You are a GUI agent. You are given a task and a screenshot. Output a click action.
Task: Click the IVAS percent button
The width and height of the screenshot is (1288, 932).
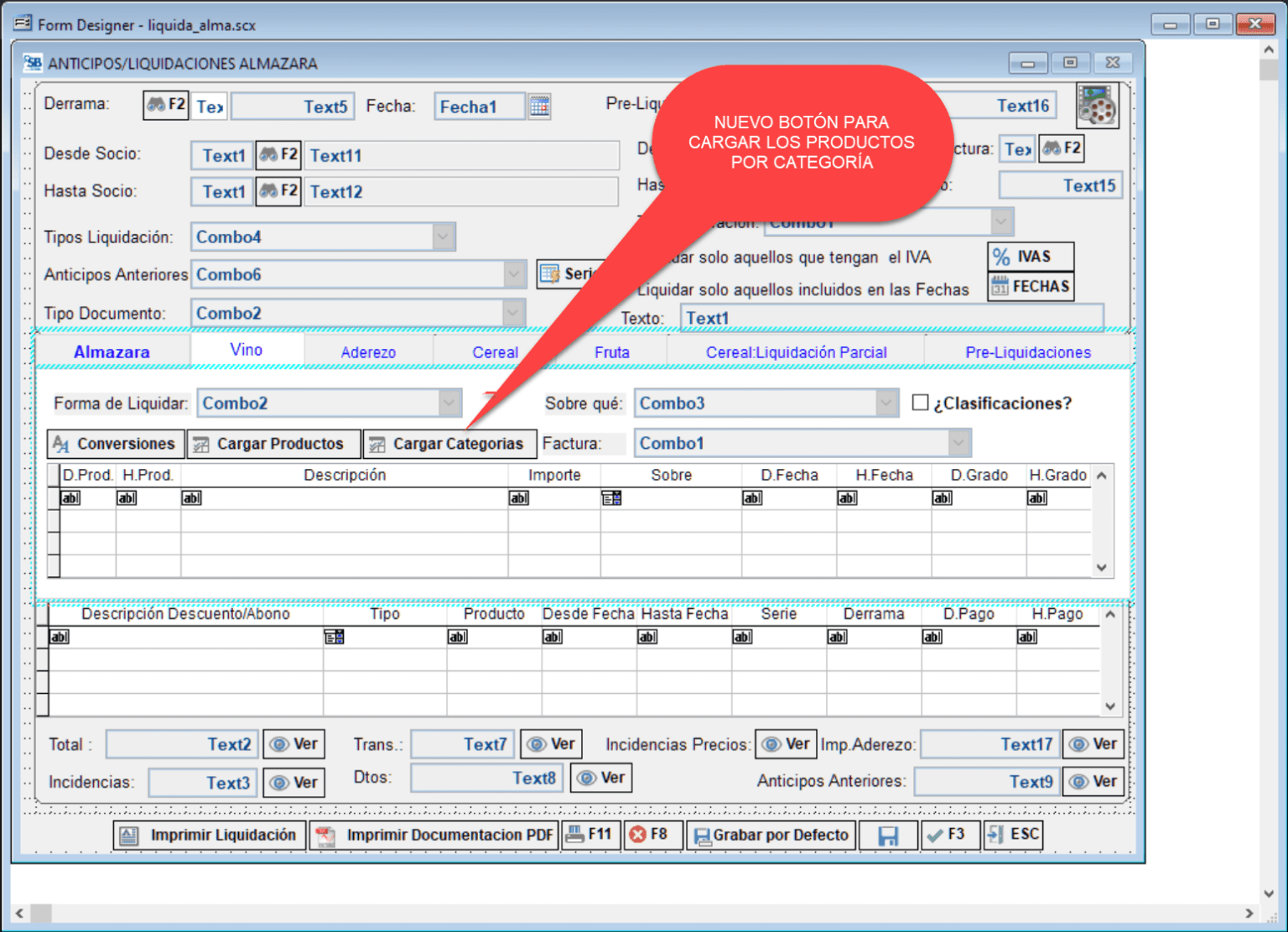(x=1030, y=257)
